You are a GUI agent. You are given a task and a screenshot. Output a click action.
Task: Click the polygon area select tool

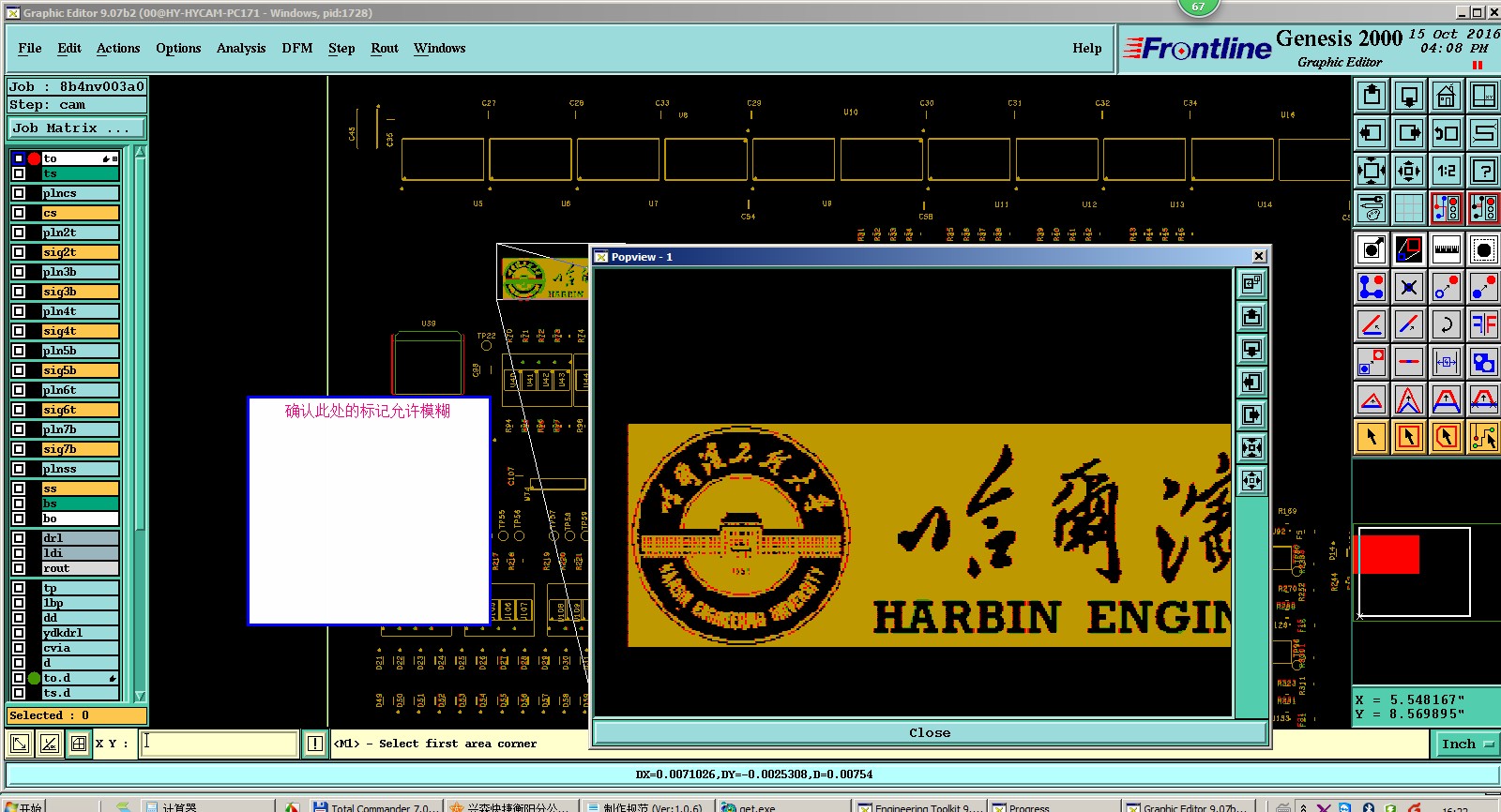click(x=1447, y=437)
